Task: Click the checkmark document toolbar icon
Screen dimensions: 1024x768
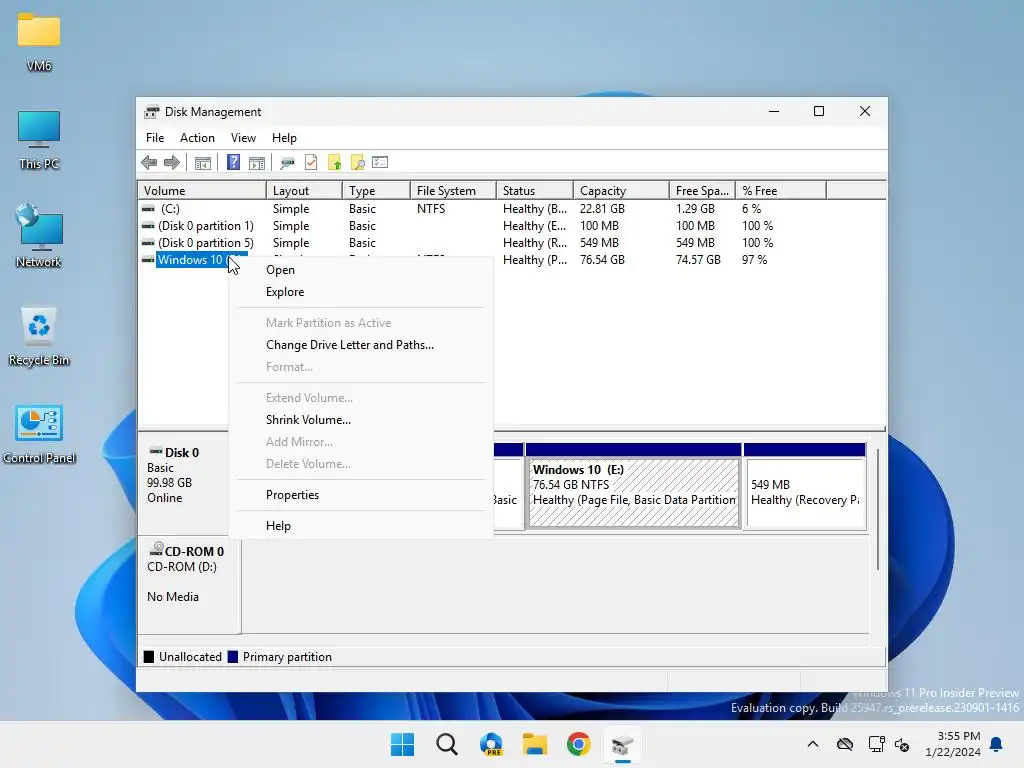Action: pos(311,163)
